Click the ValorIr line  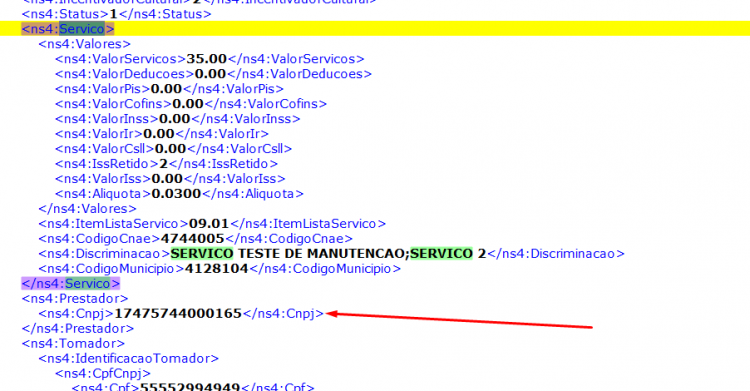pyautogui.click(x=162, y=134)
